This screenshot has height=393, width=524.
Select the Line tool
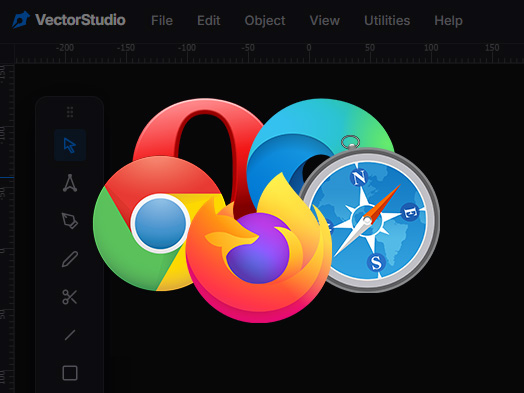point(70,335)
